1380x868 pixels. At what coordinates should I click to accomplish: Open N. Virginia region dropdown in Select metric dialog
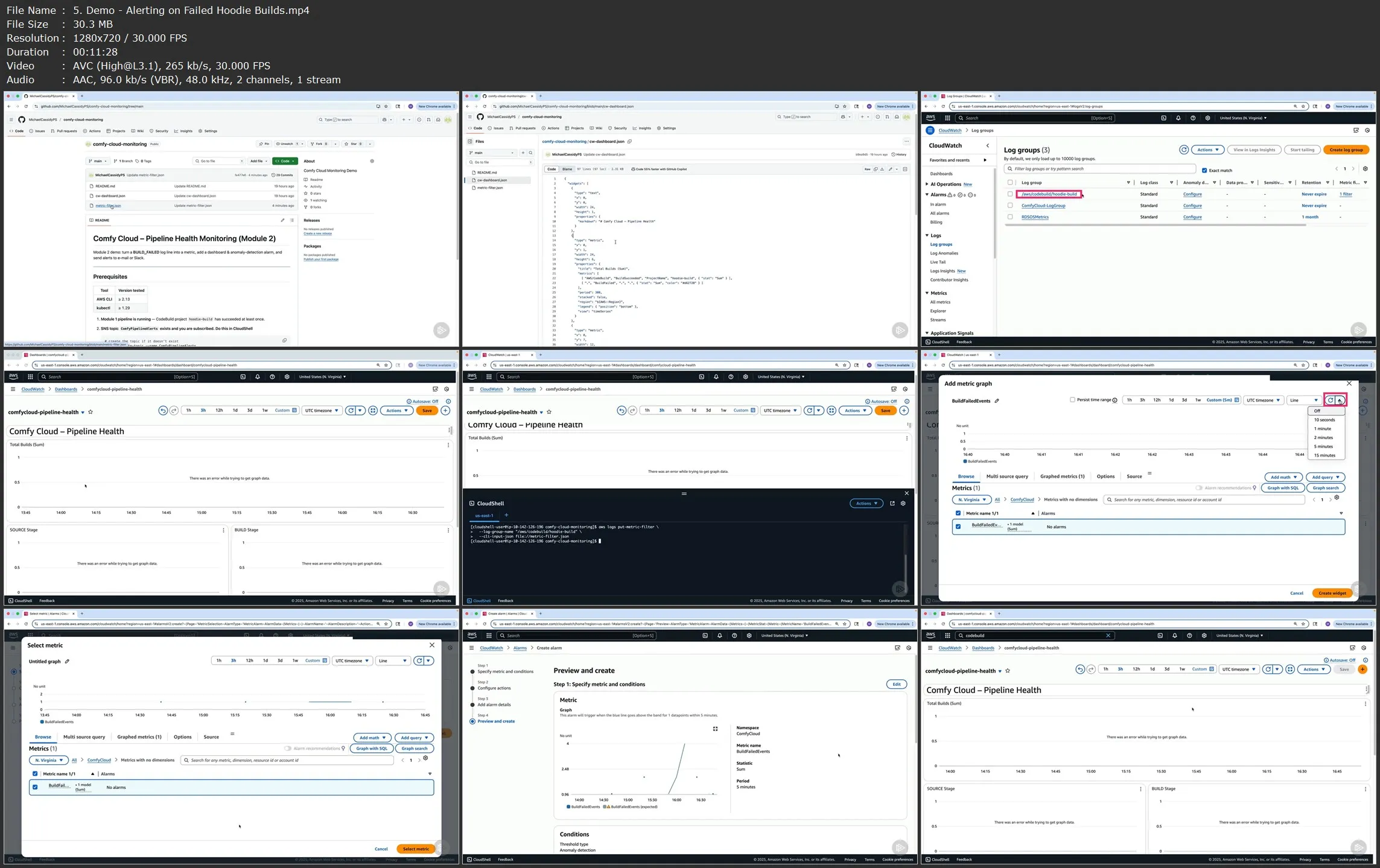tap(49, 760)
